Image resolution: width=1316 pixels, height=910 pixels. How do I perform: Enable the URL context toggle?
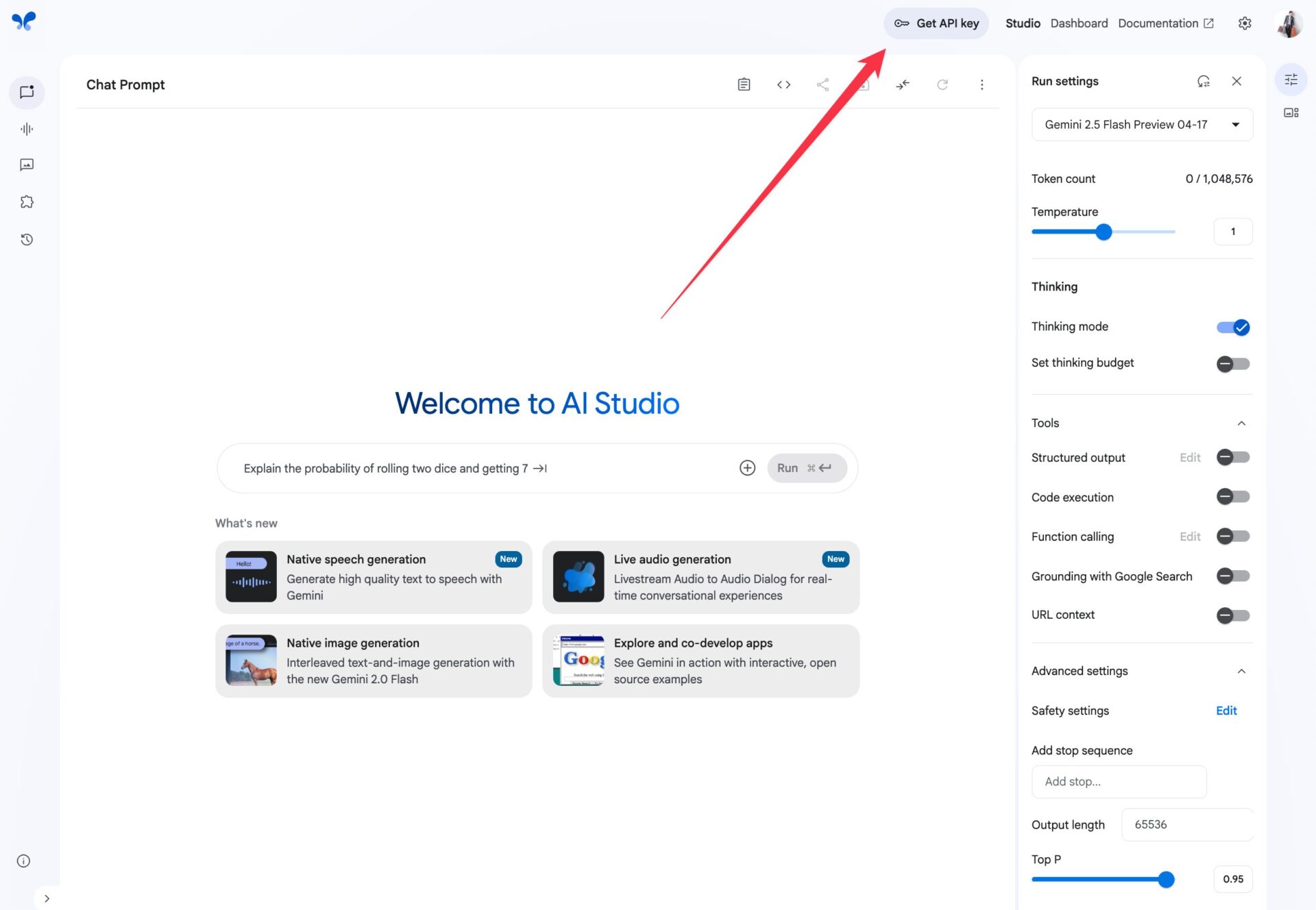1233,616
